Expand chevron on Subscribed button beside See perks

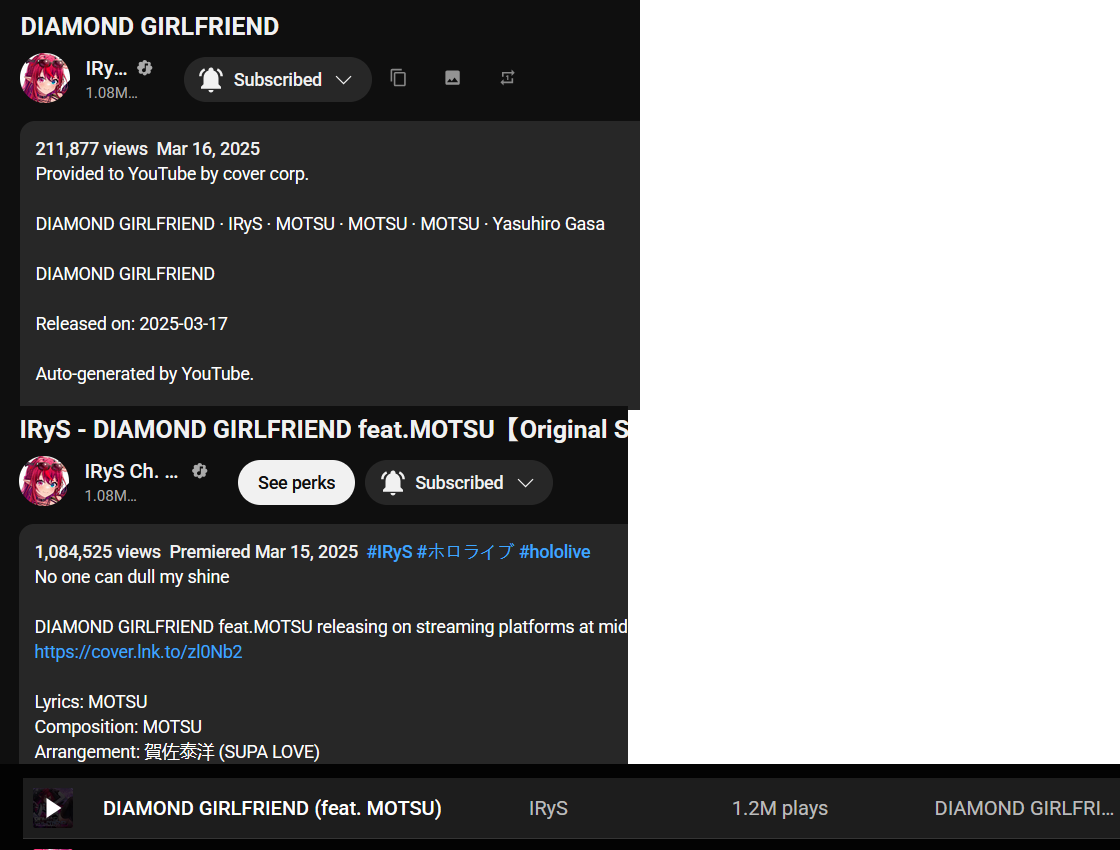[x=526, y=483]
